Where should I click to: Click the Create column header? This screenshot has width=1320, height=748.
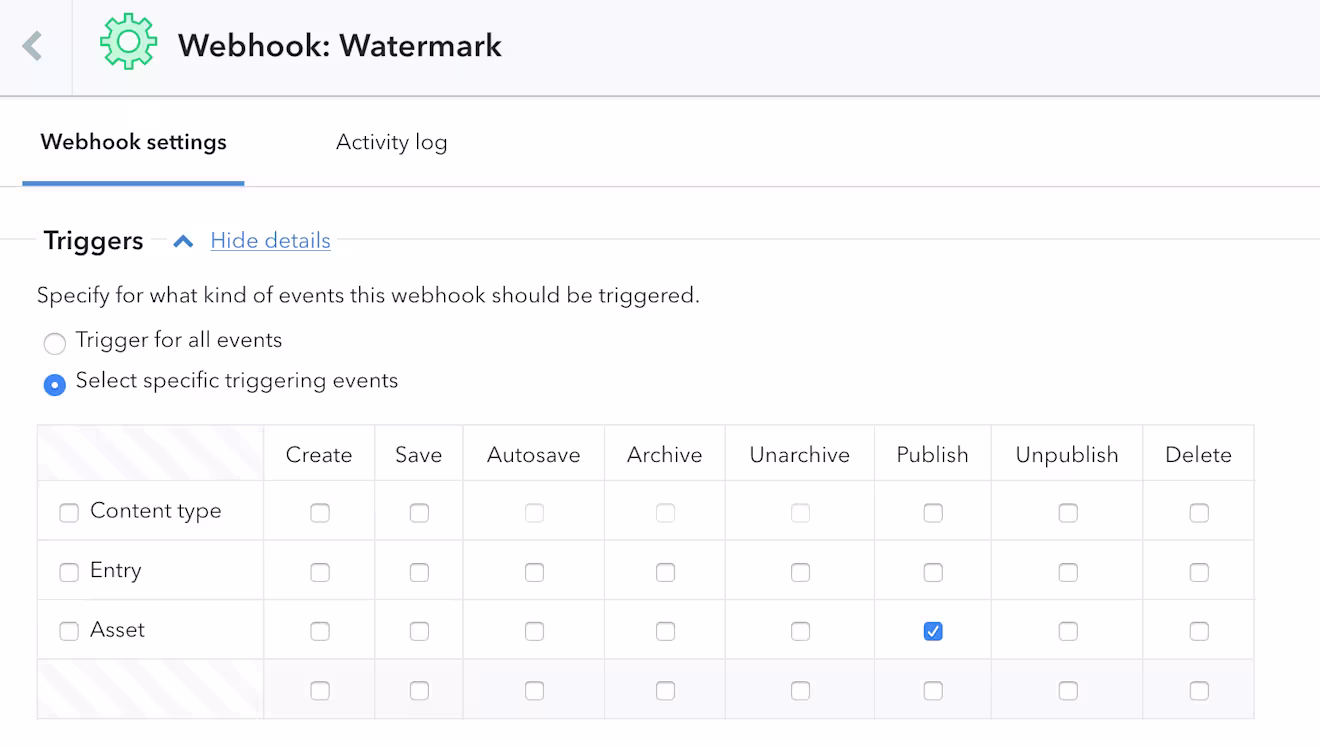point(319,455)
